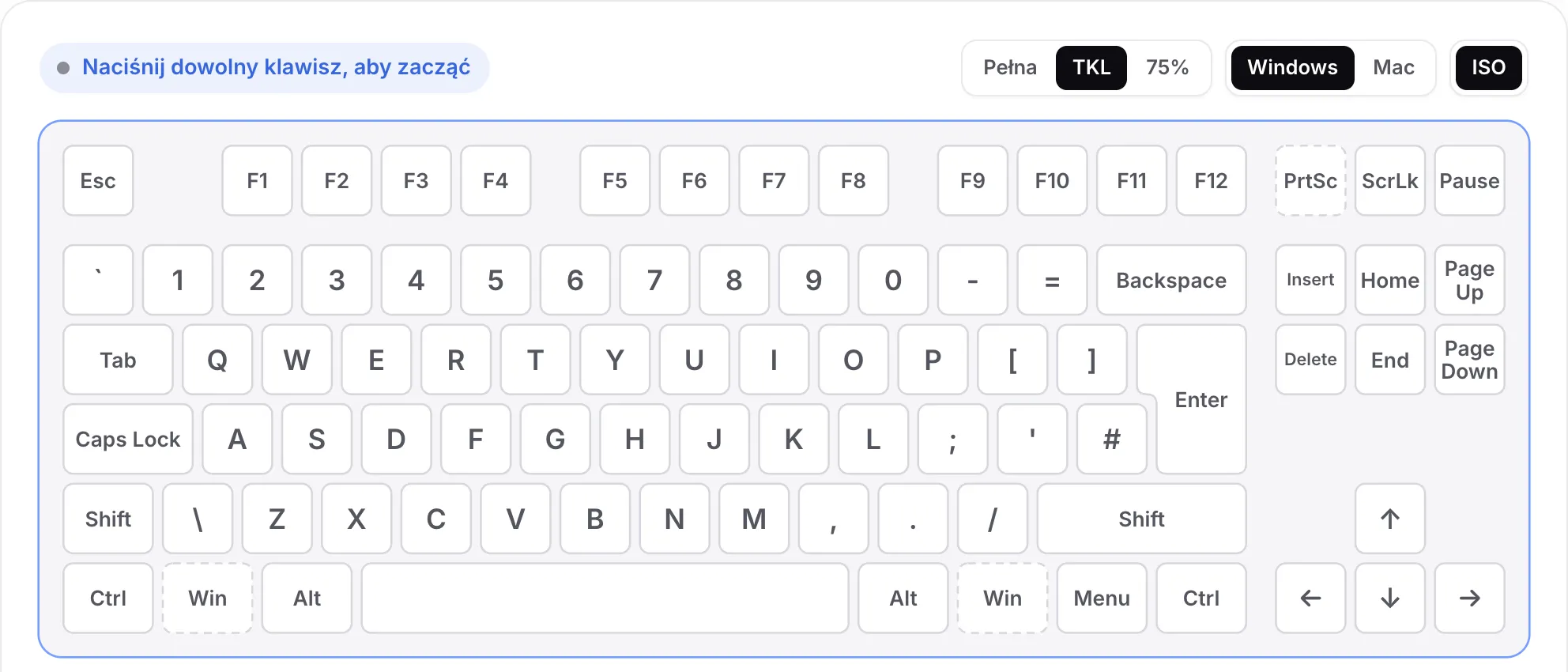The image size is (1568, 672).
Task: Click the backslash key
Action: (198, 519)
